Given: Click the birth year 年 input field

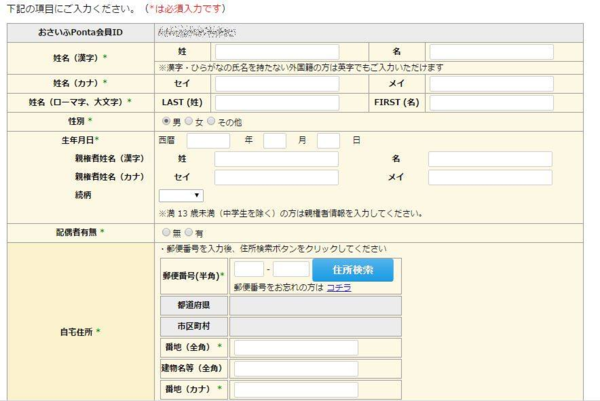Looking at the screenshot, I should point(208,141).
